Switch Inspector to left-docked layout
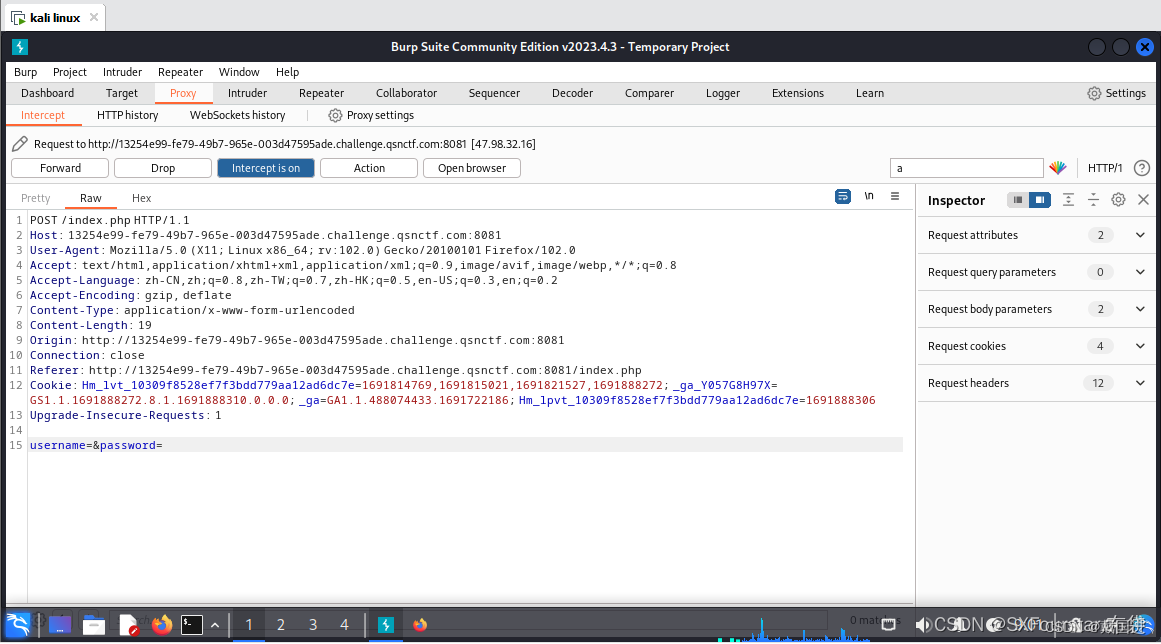The height and width of the screenshot is (644, 1161). pos(1018,200)
